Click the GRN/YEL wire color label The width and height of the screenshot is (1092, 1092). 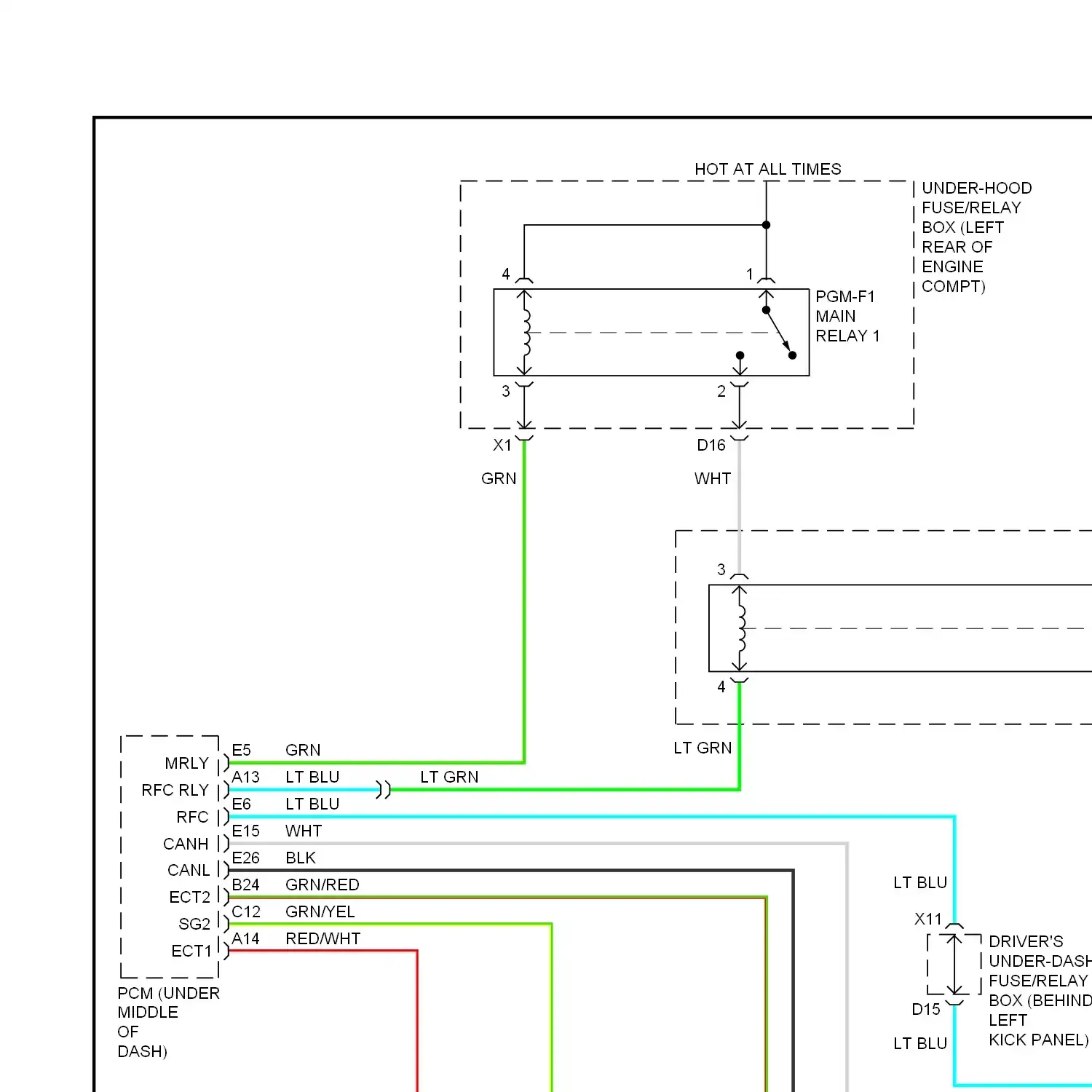(320, 911)
